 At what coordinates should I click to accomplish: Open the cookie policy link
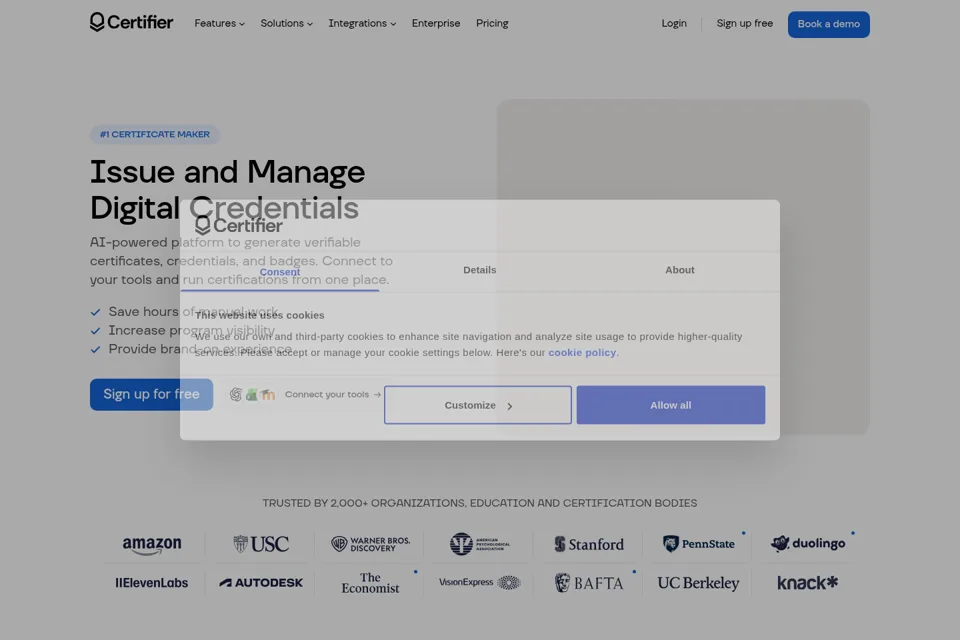[582, 352]
